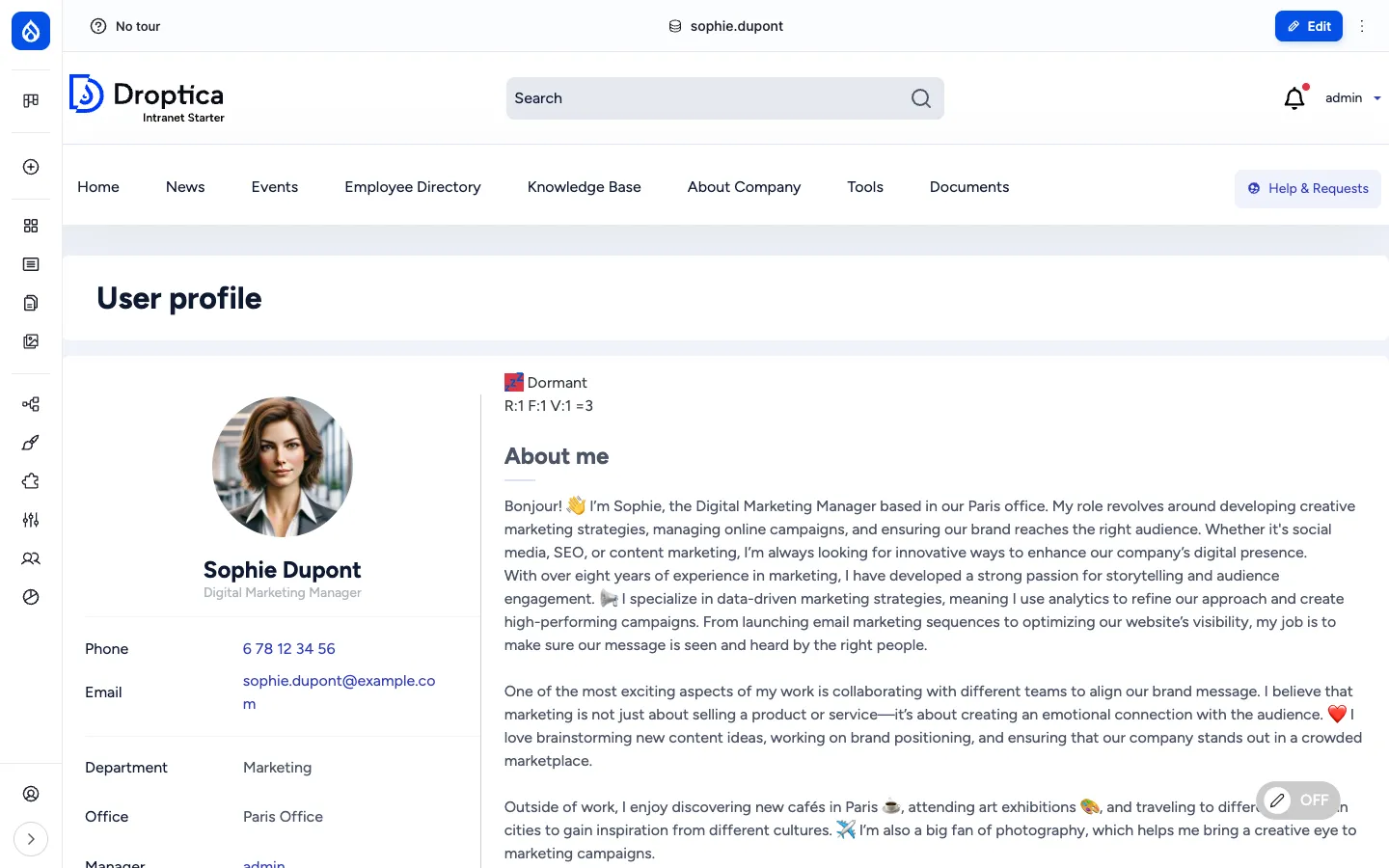Click the Digital Marketing Manager job title
This screenshot has width=1389, height=868.
[x=283, y=593]
